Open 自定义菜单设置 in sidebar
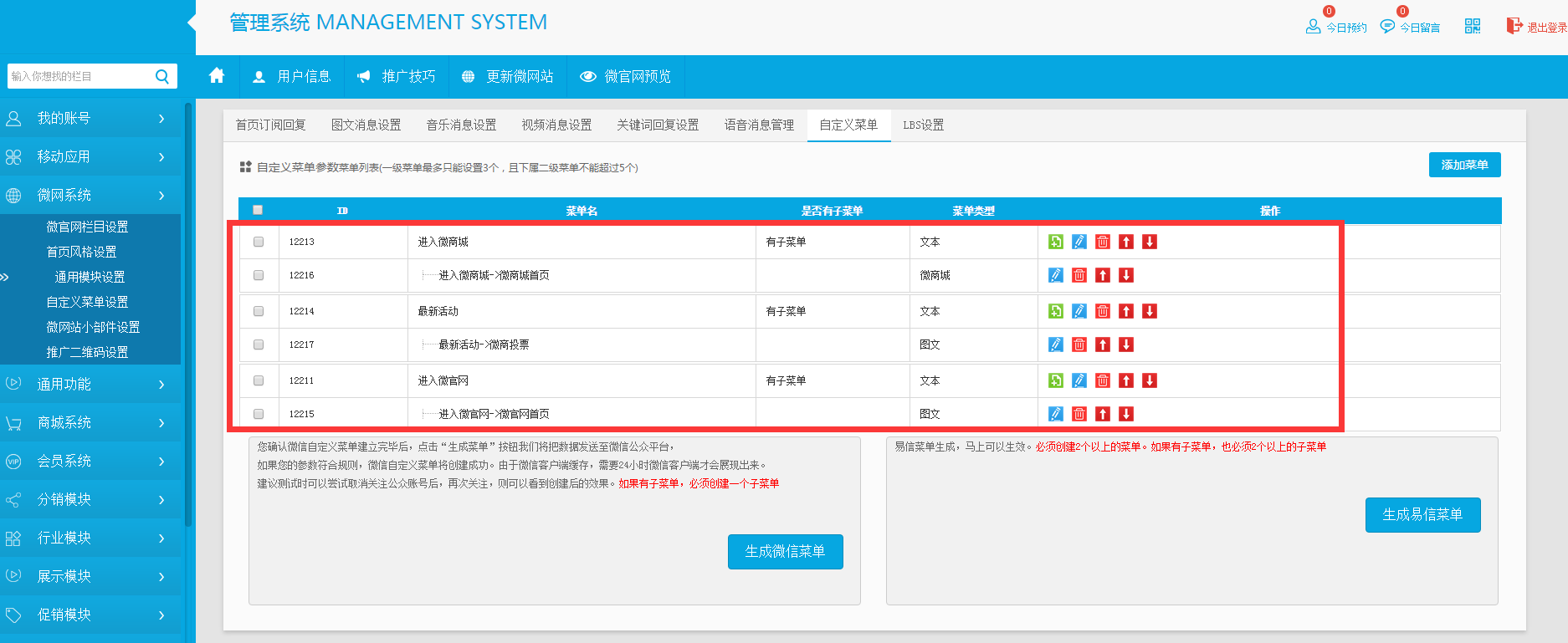Screen dimensions: 1568x643 [x=87, y=302]
